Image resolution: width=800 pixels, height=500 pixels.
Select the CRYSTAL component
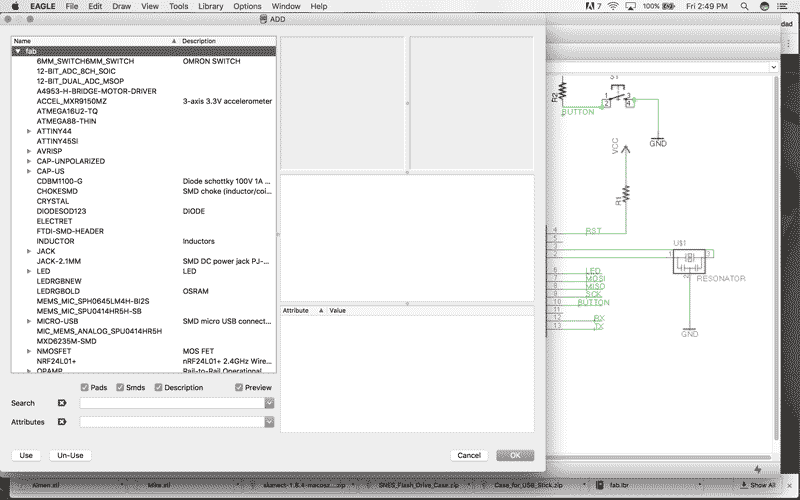coord(53,201)
